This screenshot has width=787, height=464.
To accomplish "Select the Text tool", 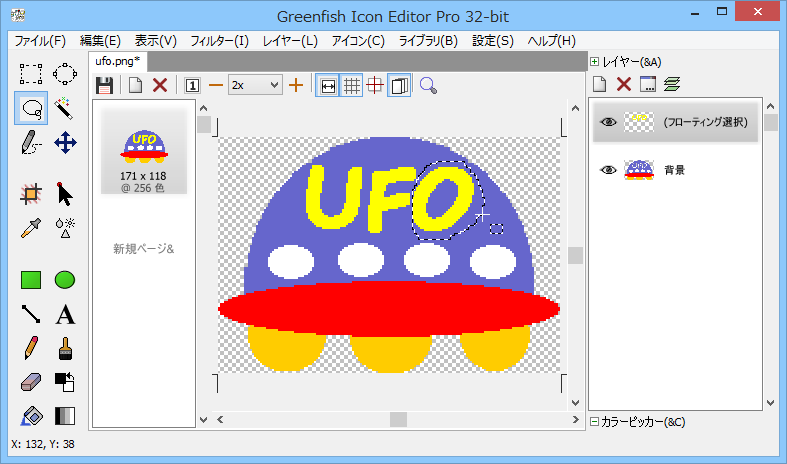I will (65, 315).
